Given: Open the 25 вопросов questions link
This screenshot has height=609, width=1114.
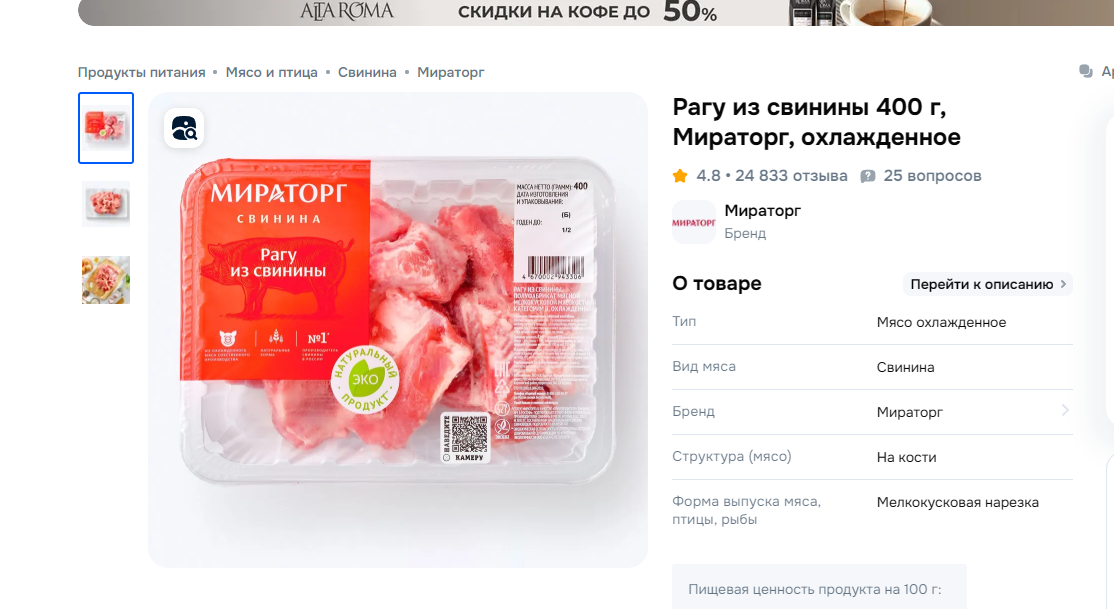Looking at the screenshot, I should pos(932,176).
